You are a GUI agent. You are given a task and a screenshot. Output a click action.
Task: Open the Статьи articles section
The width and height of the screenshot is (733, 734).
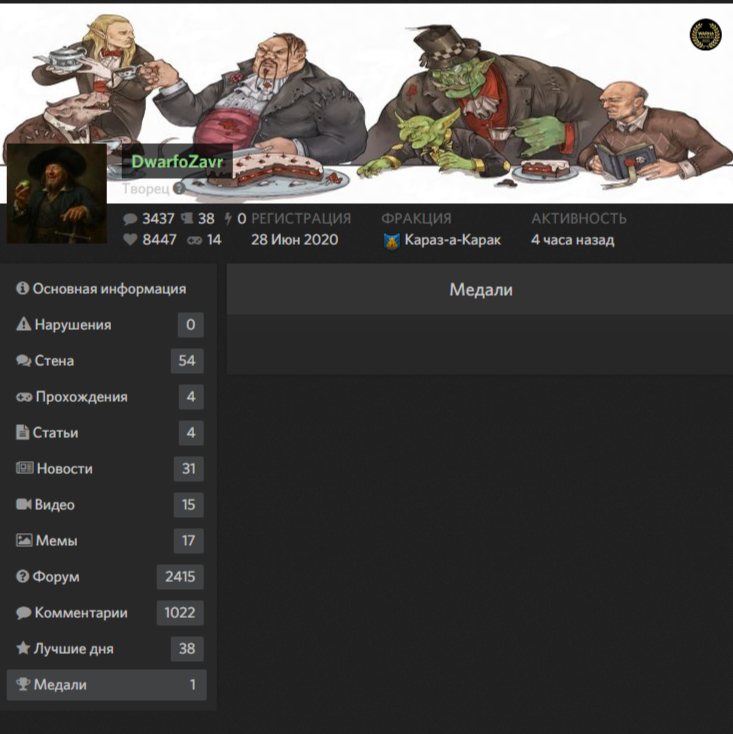(107, 433)
